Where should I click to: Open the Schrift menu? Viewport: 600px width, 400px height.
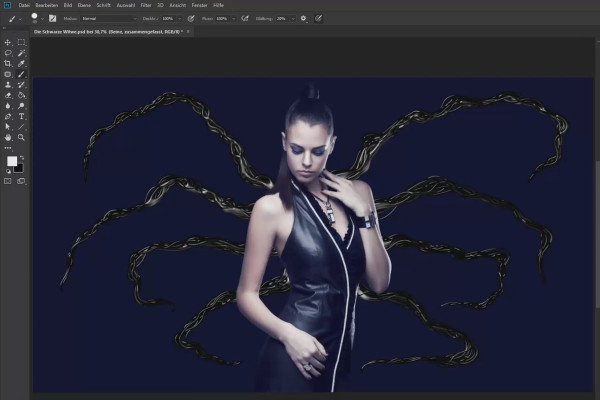pyautogui.click(x=103, y=5)
